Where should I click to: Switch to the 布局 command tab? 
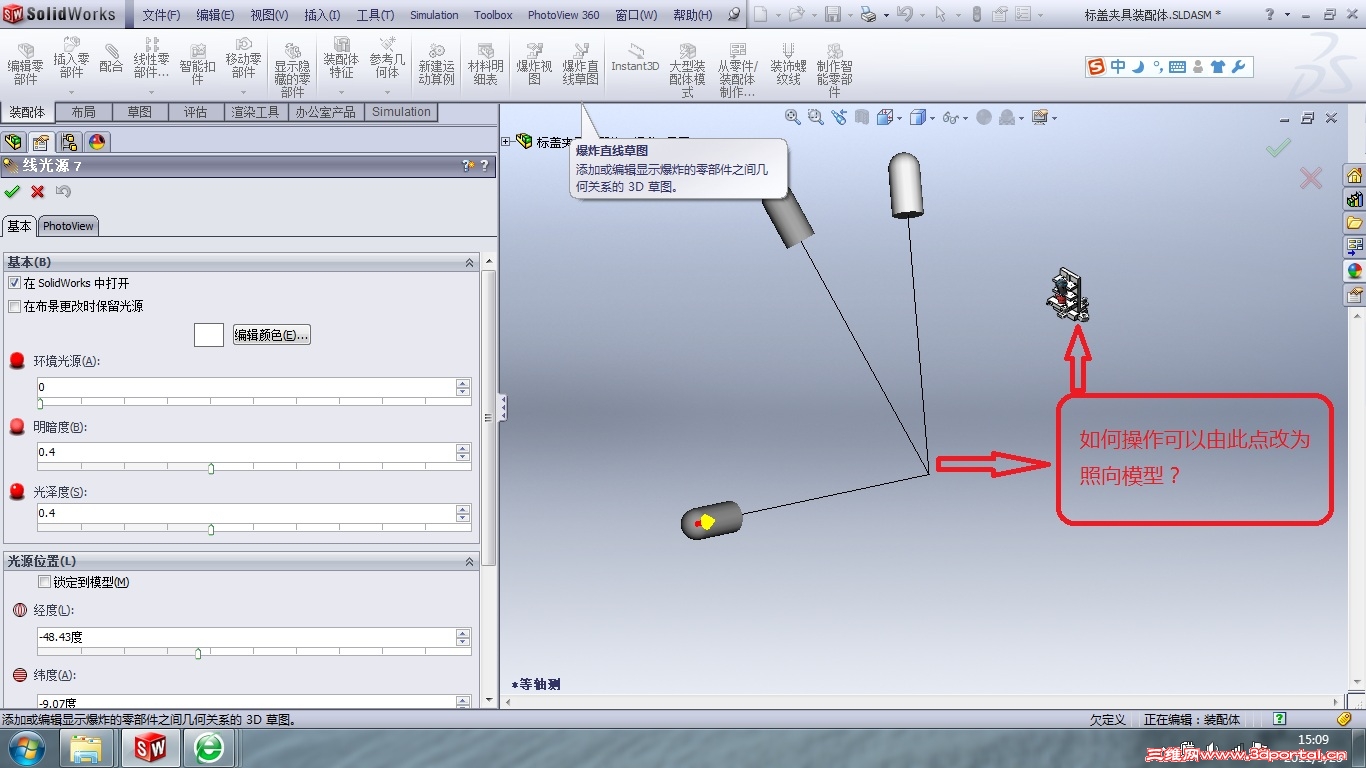(84, 112)
